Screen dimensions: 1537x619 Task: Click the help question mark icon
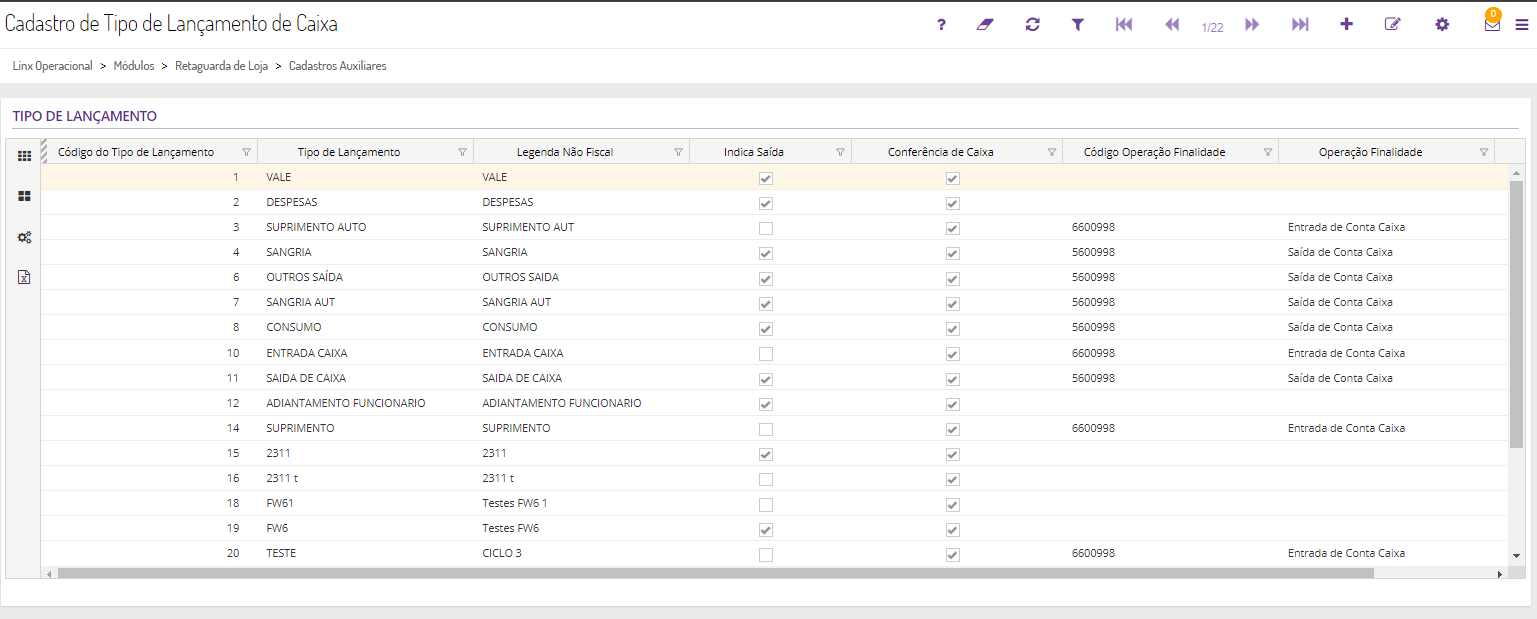click(941, 25)
